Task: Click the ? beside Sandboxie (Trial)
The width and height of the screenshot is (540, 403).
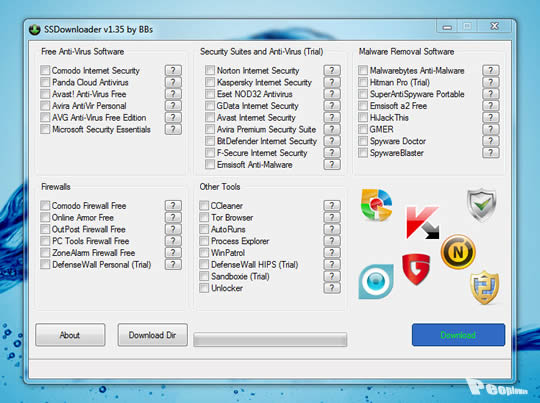Action: click(x=332, y=276)
